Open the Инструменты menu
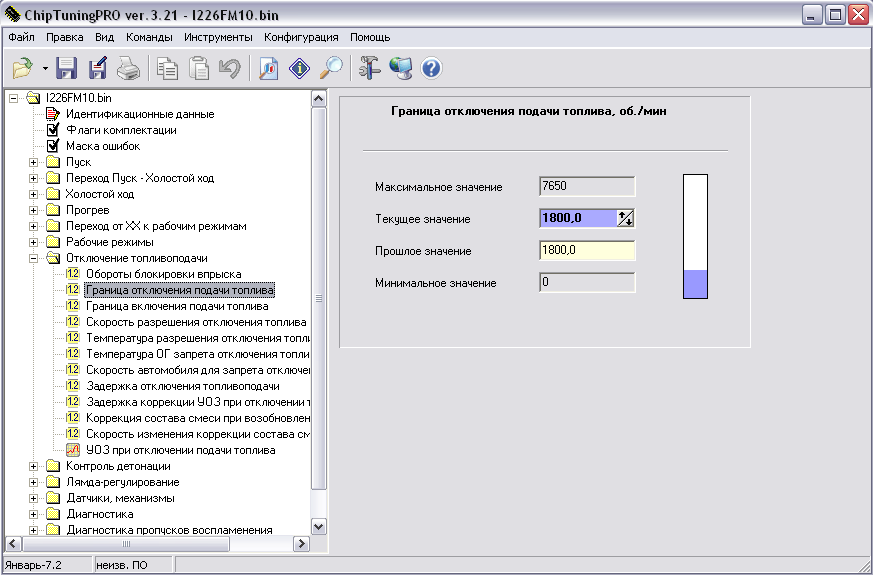 tap(218, 37)
